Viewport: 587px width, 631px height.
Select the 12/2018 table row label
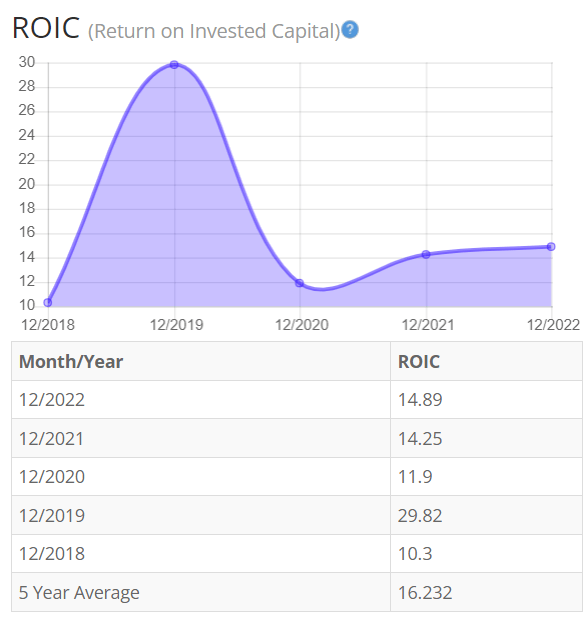point(52,554)
